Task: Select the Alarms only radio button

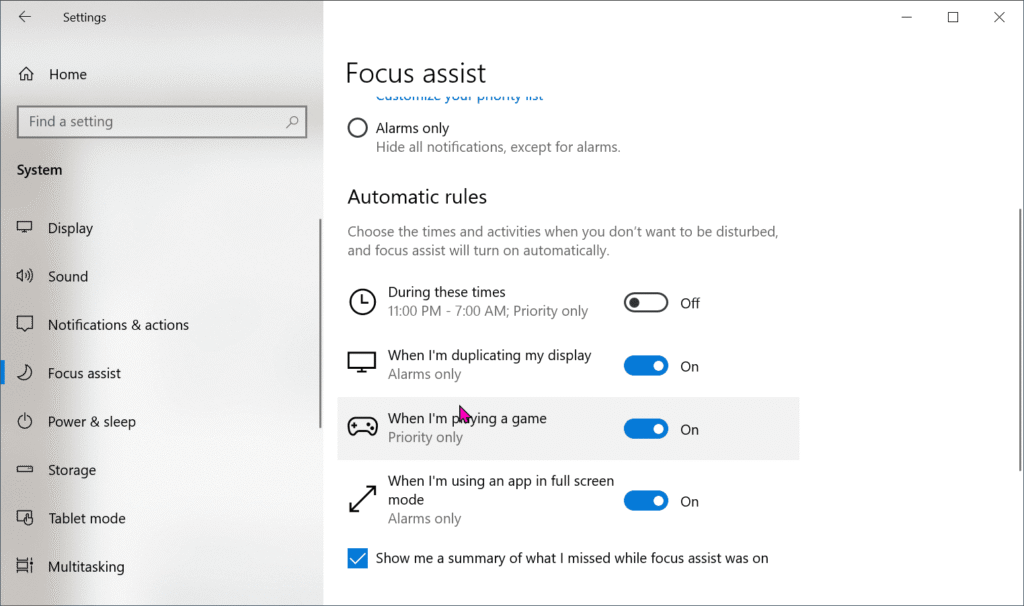Action: pyautogui.click(x=357, y=127)
